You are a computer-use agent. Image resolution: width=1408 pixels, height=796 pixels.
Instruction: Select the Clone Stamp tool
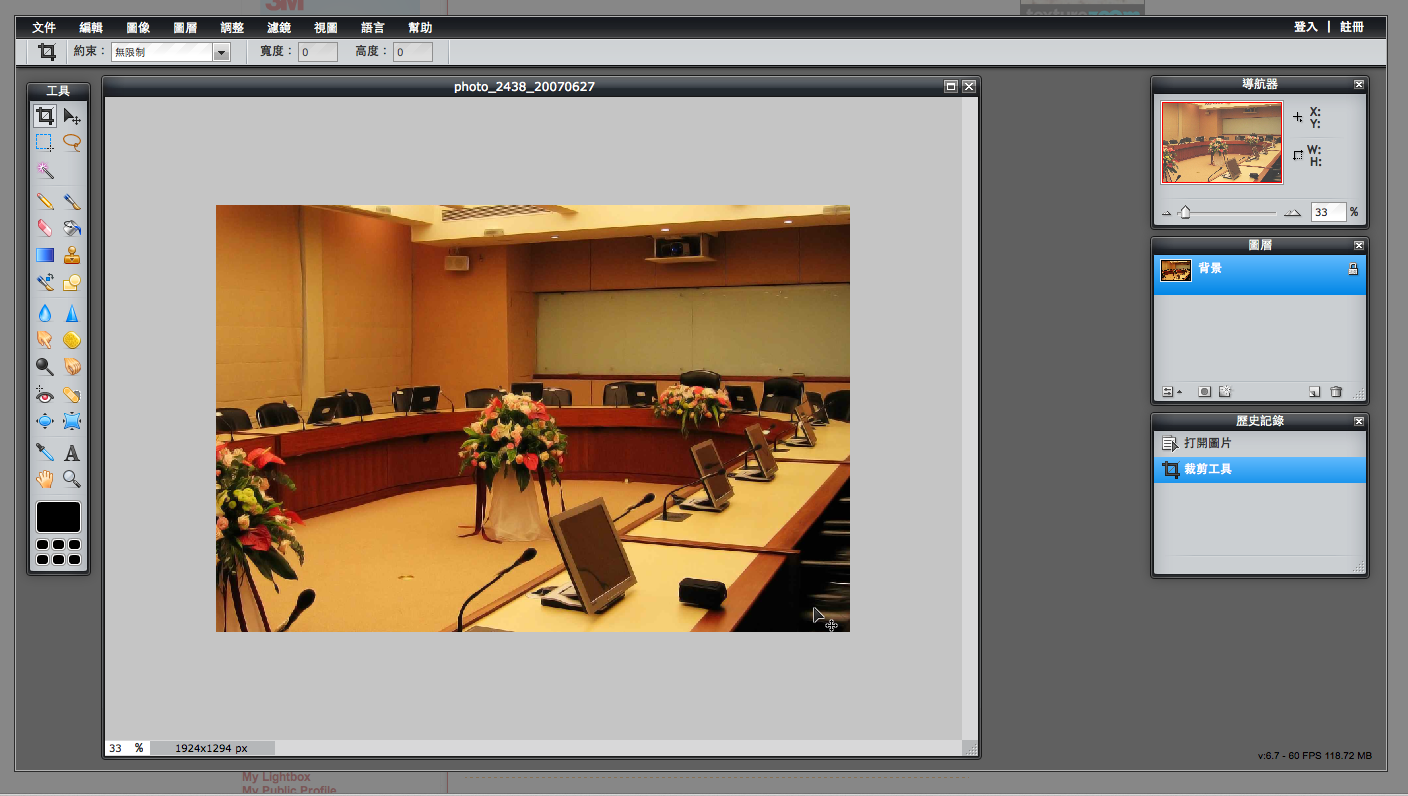point(72,255)
